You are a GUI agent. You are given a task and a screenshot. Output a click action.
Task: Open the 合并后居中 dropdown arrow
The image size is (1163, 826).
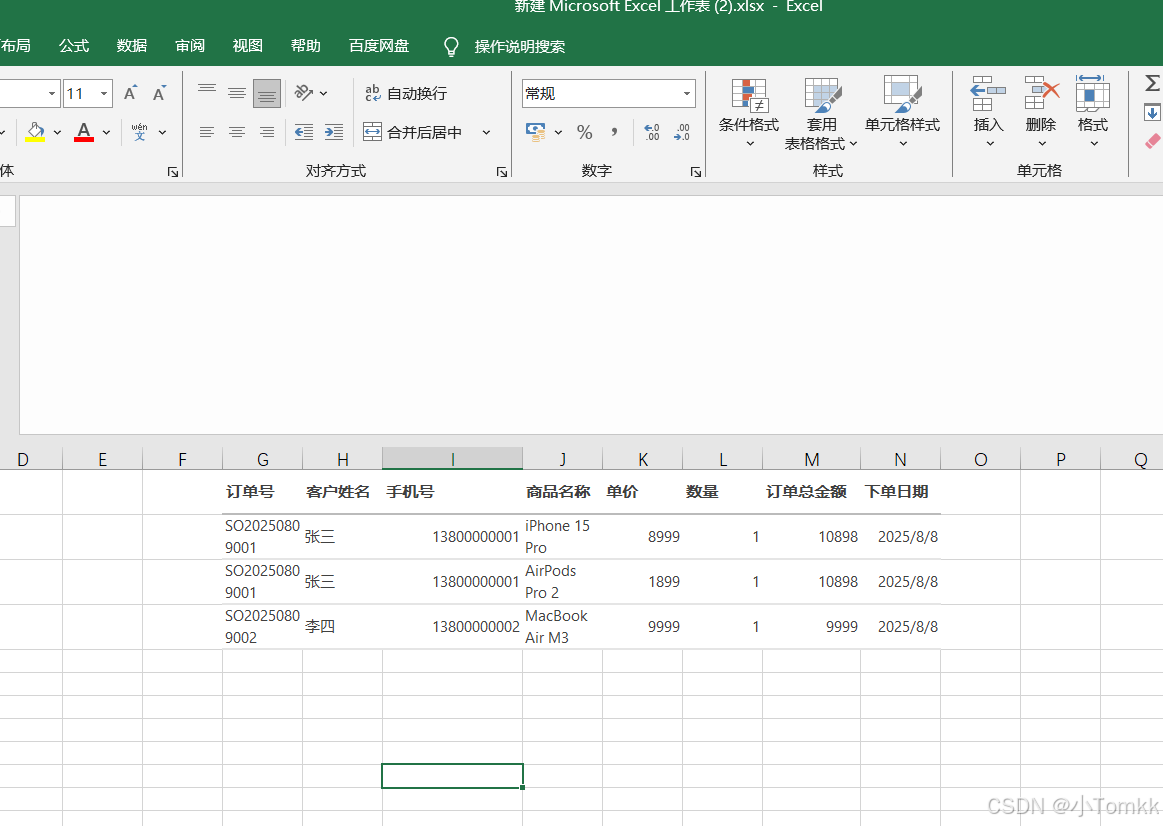[487, 132]
